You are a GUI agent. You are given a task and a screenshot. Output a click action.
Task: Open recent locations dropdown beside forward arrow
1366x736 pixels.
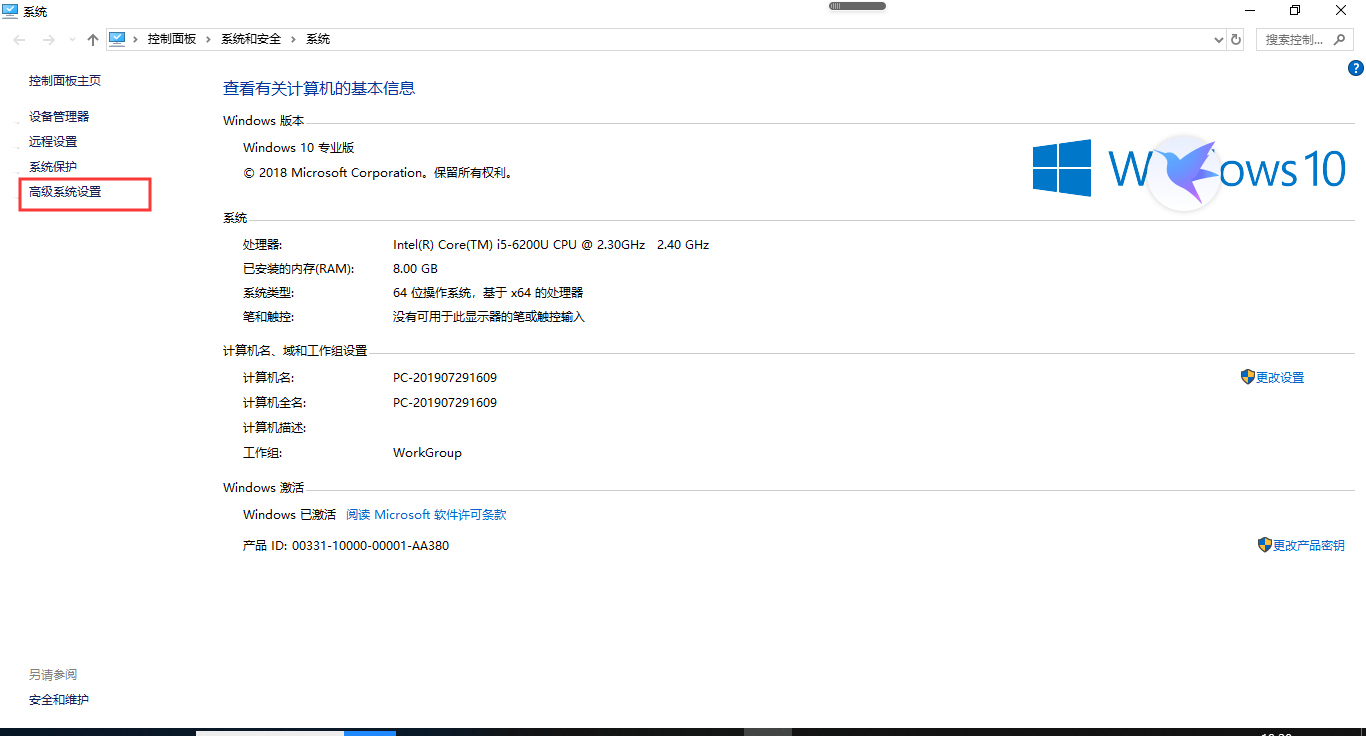click(x=71, y=40)
